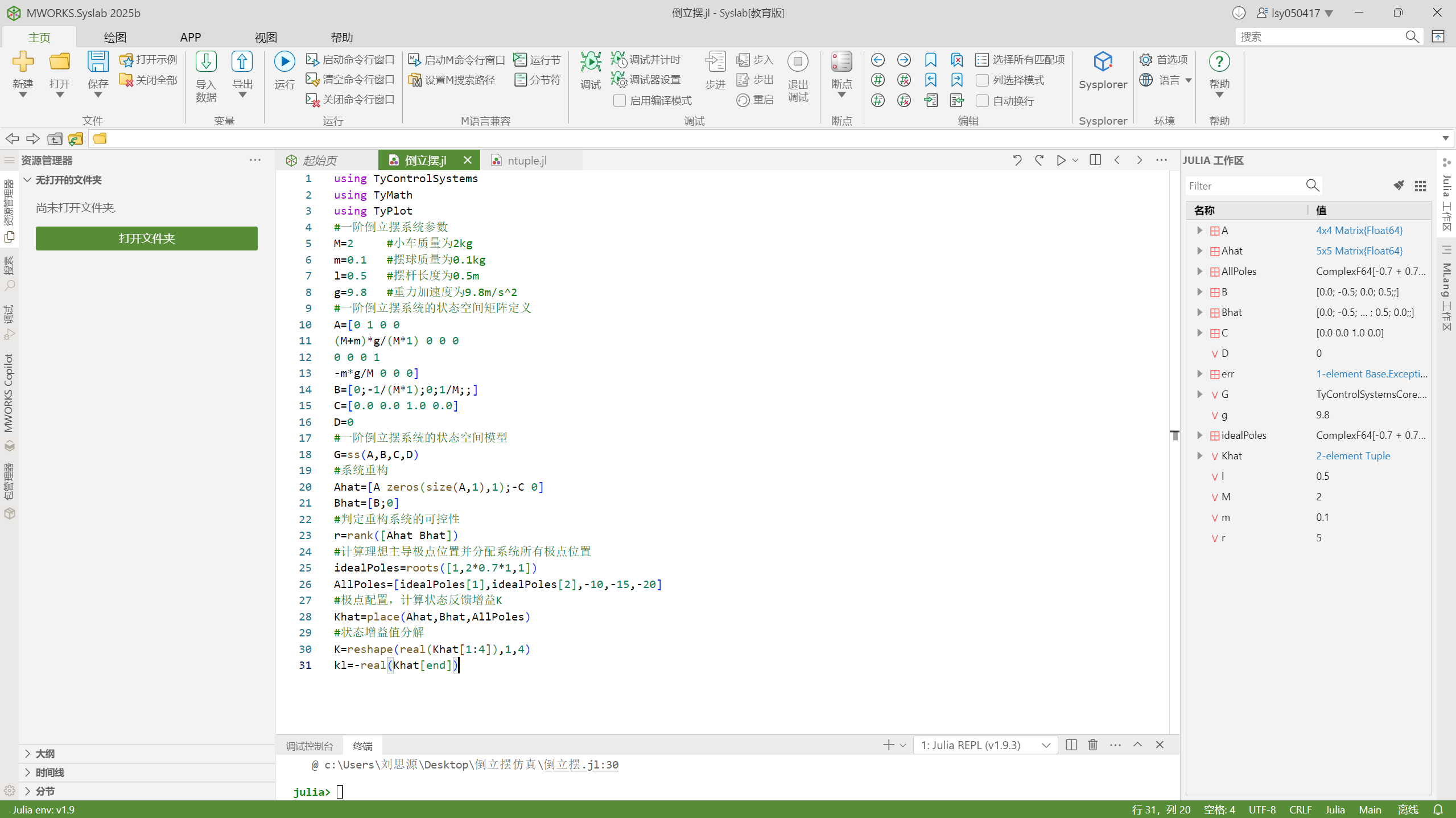The image size is (1456, 818).
Task: Open Sysplorer from the ribbon
Action: tap(1103, 71)
